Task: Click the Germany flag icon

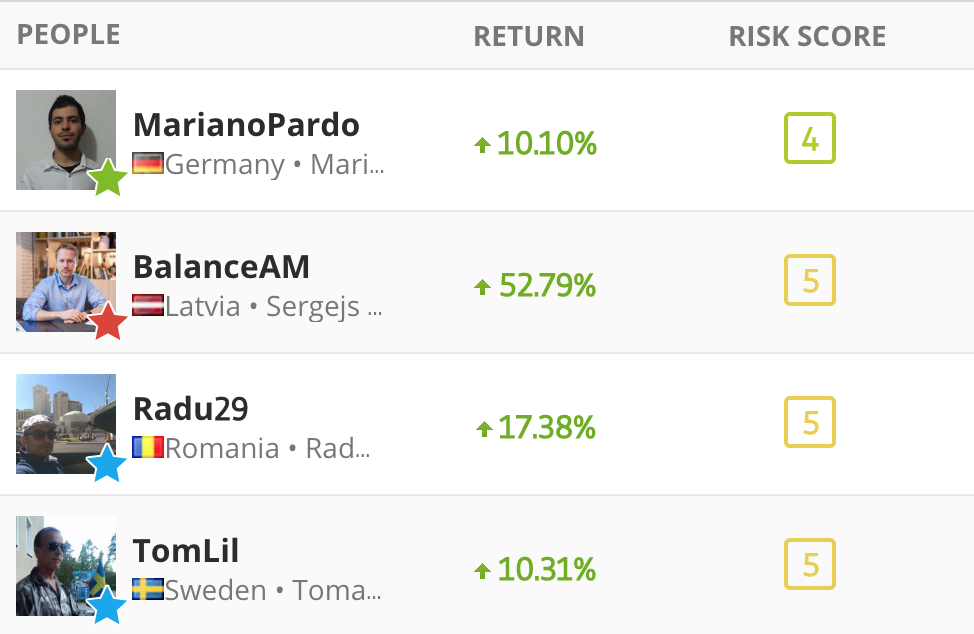Action: click(x=148, y=163)
